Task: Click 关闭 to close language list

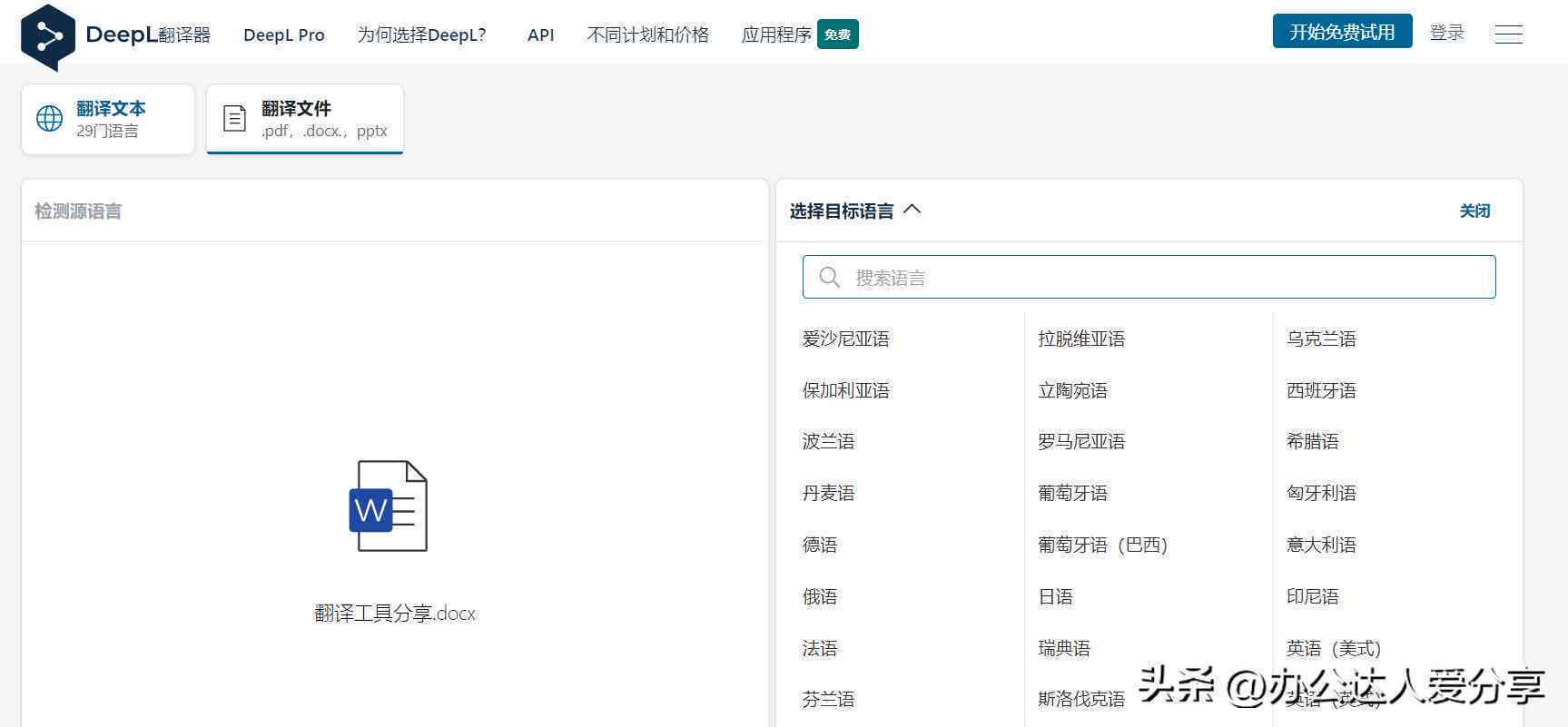Action: 1474,211
